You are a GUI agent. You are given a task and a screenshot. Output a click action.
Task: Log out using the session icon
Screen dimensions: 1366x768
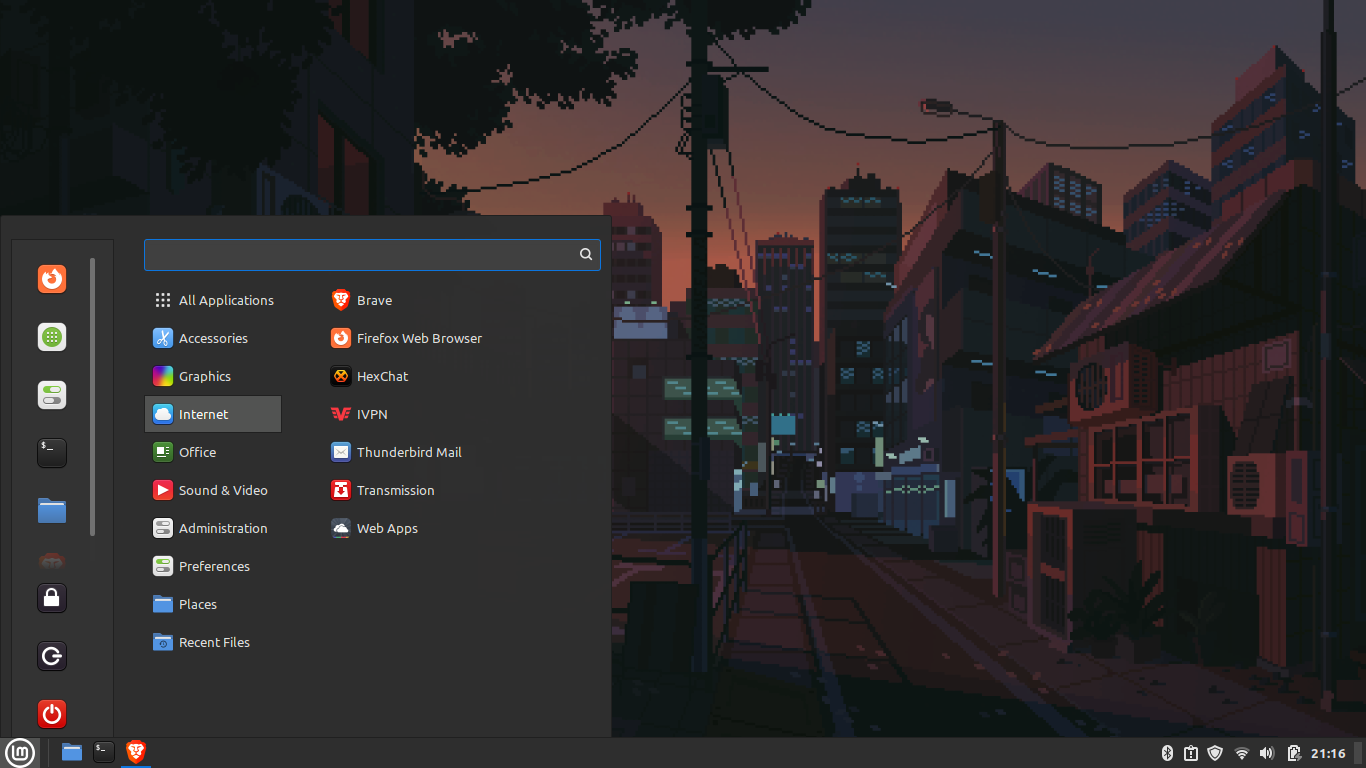pos(51,656)
